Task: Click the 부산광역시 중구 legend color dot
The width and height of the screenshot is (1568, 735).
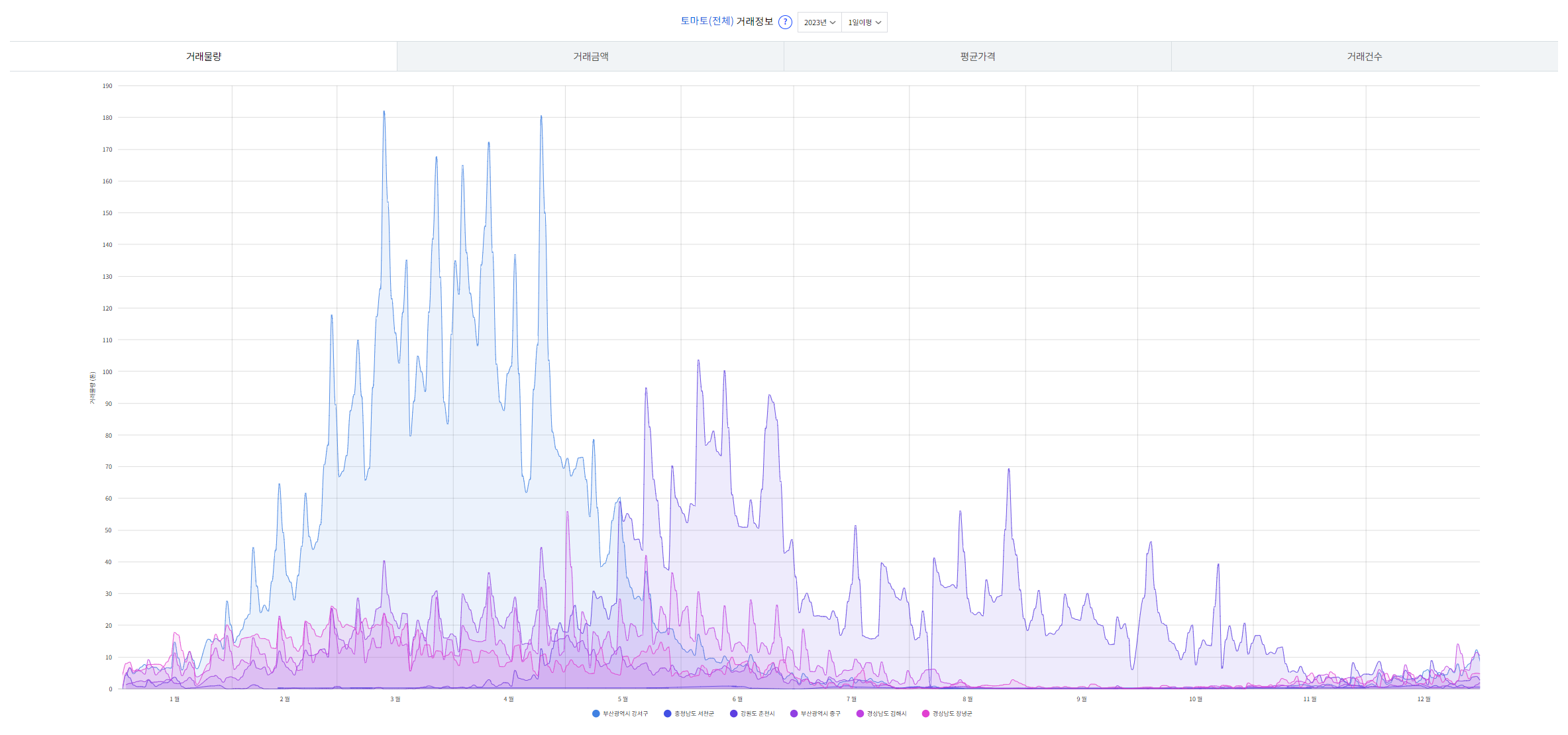Action: pyautogui.click(x=794, y=714)
